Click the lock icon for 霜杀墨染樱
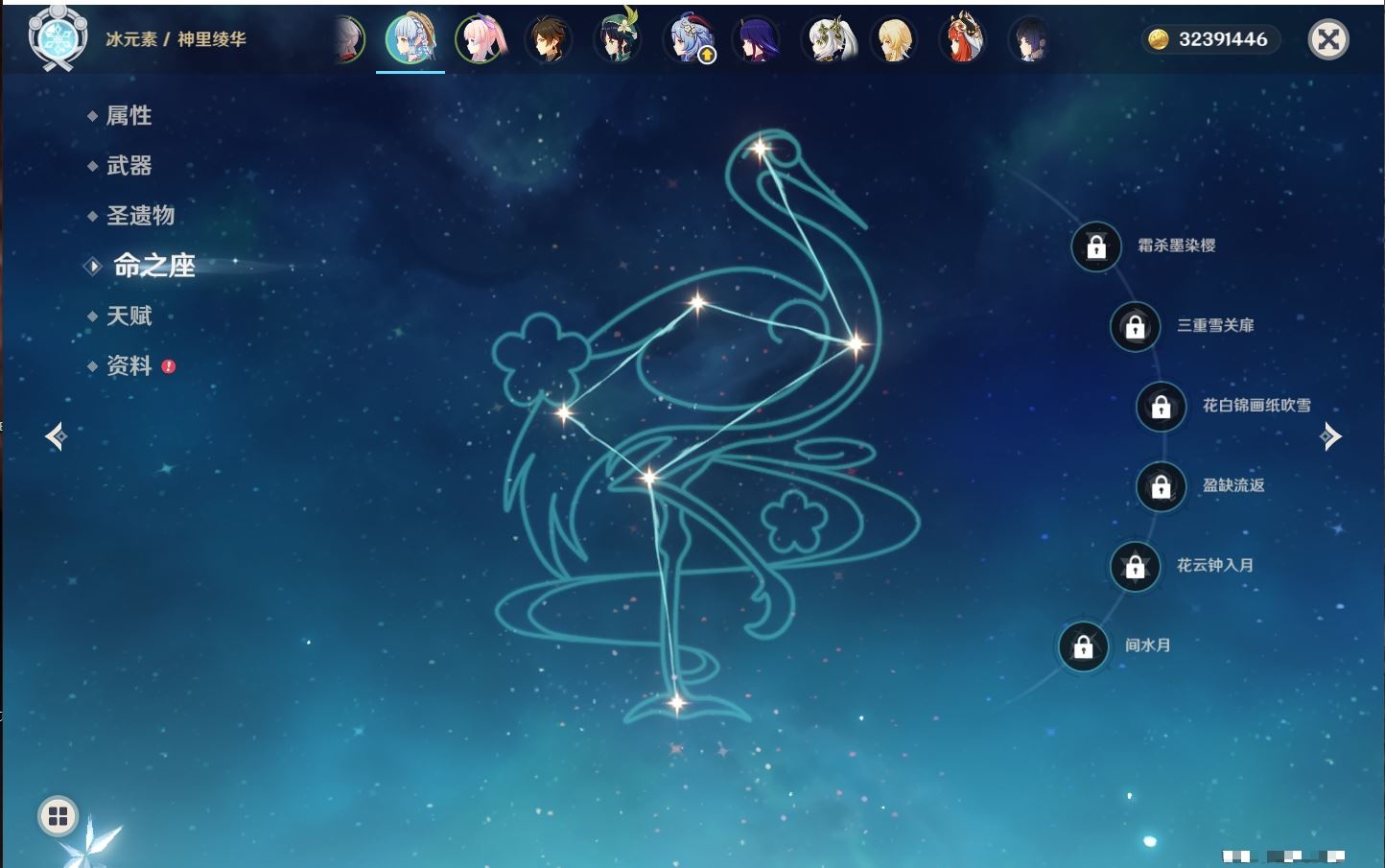1385x868 pixels. 1096,246
